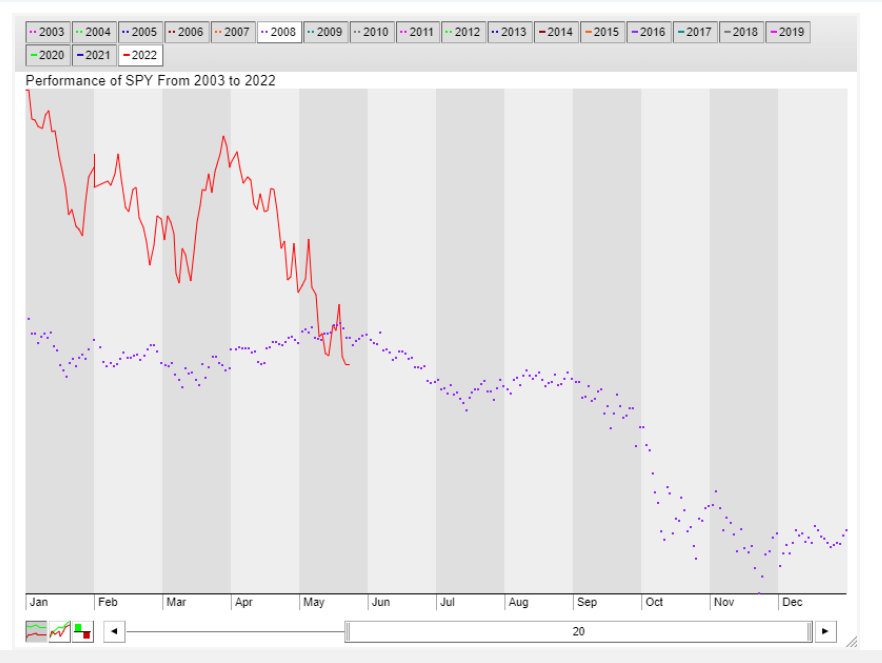Click the Aug label on the month axis

pos(519,602)
